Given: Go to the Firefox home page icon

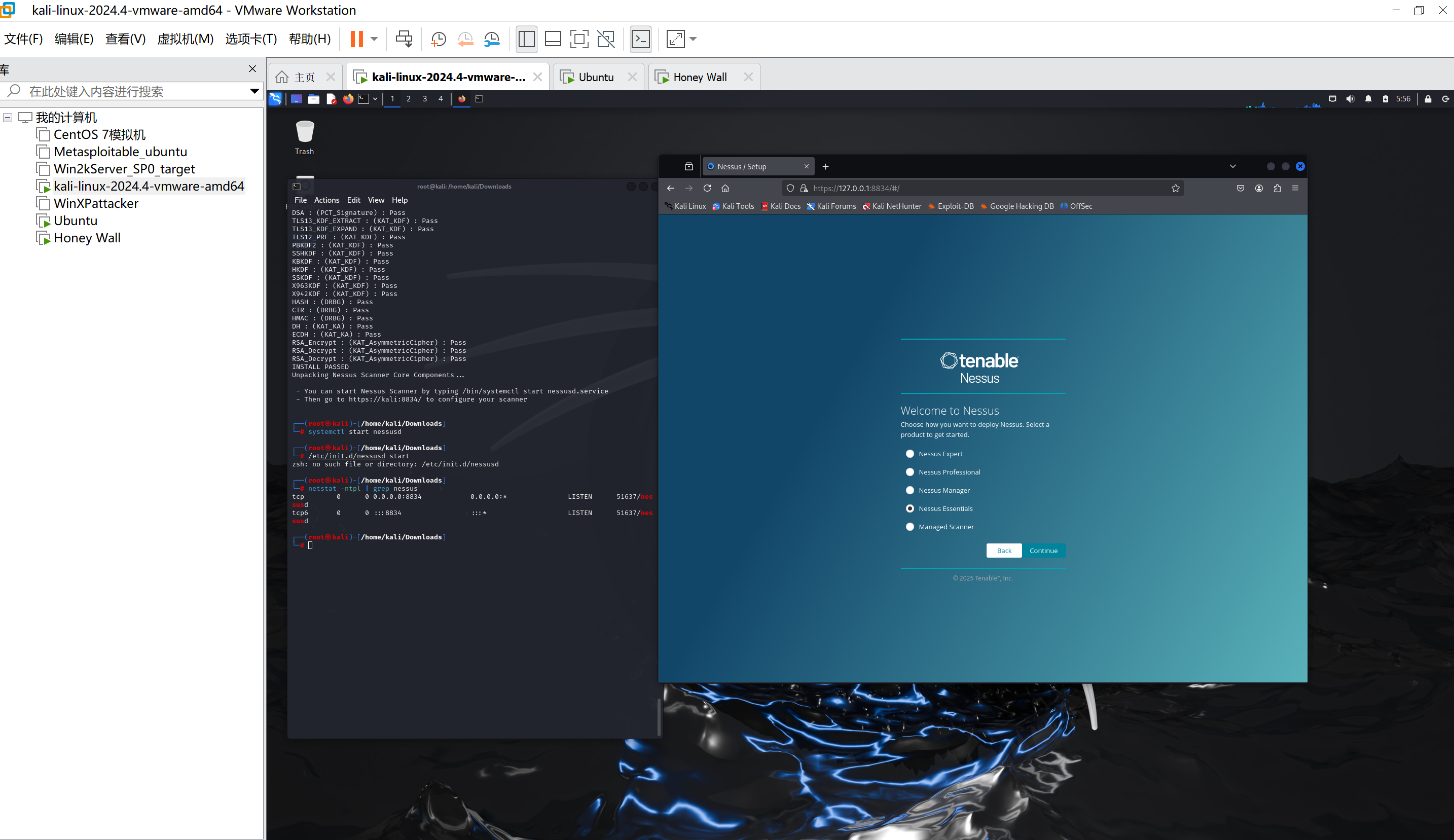Looking at the screenshot, I should pos(725,188).
